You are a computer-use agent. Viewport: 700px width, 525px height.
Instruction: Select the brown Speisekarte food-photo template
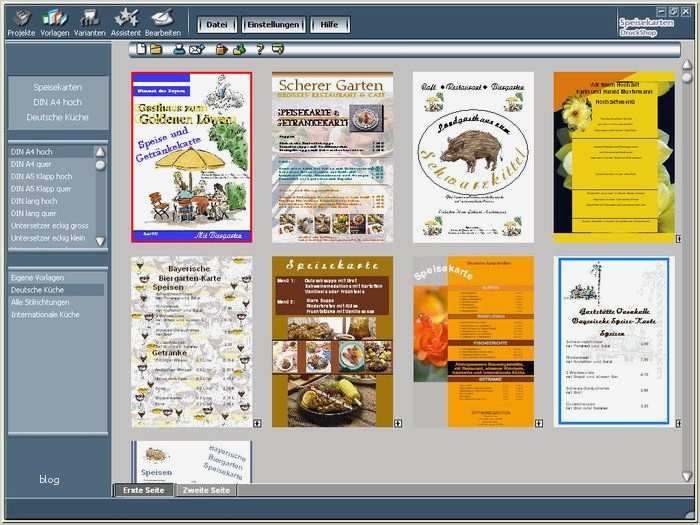(x=333, y=342)
